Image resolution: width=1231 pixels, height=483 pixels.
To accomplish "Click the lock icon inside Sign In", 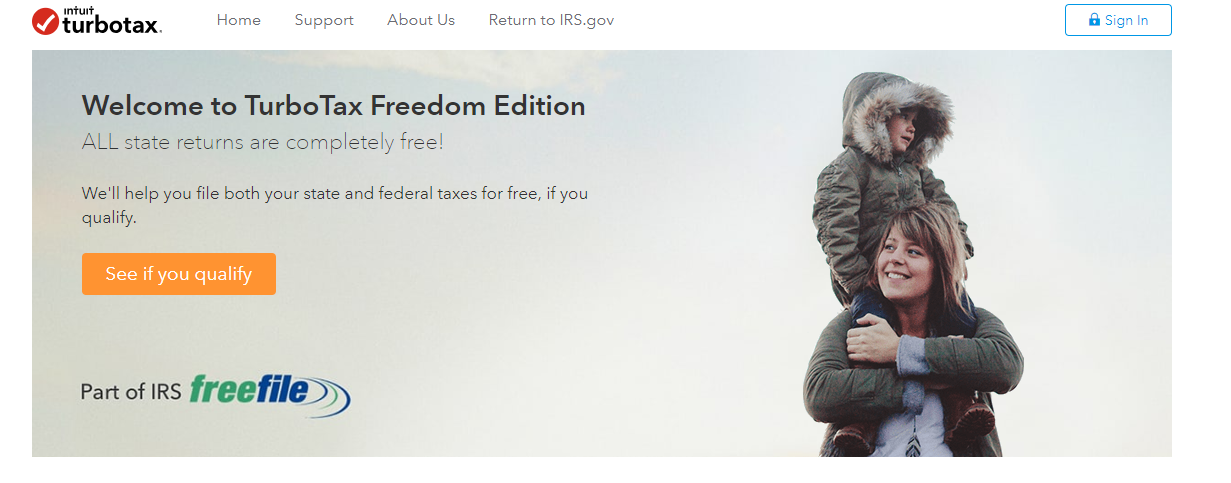I will (1094, 20).
